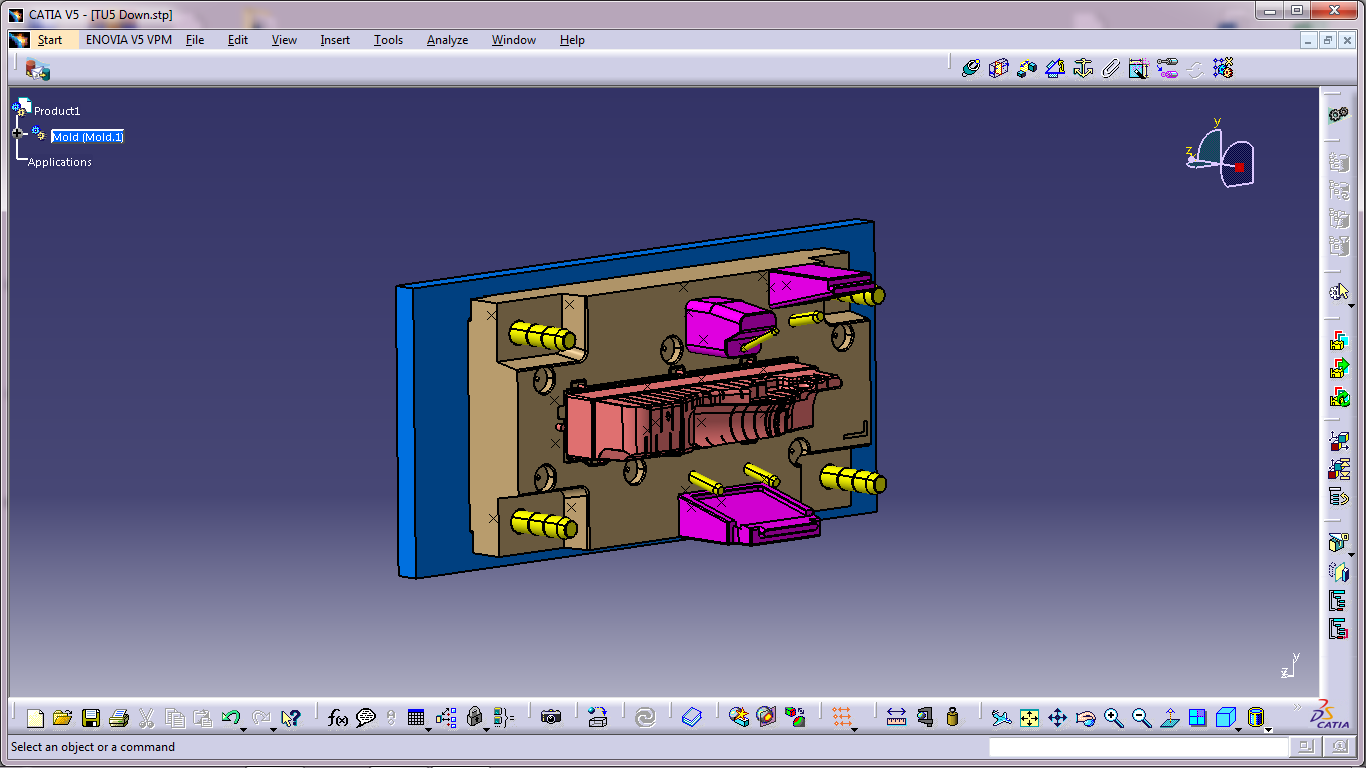This screenshot has width=1366, height=768.
Task: Click the Start menu button
Action: (50, 40)
